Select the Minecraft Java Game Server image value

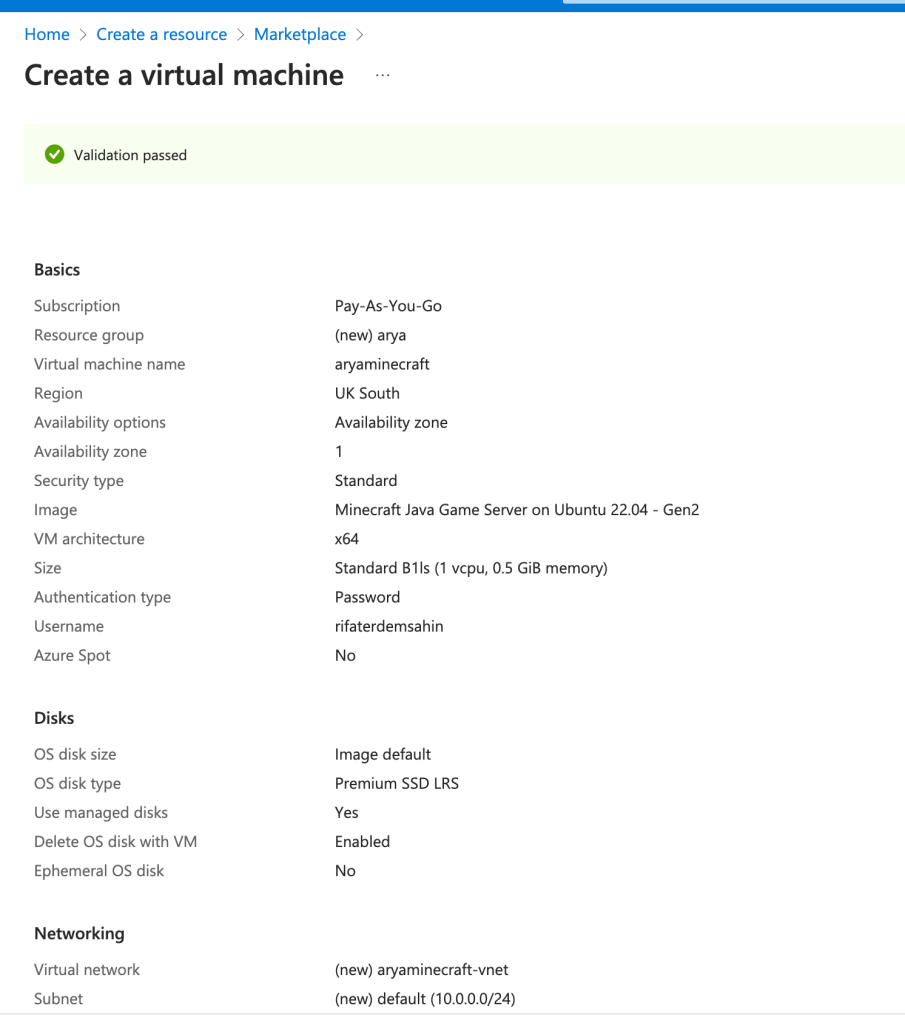(517, 510)
